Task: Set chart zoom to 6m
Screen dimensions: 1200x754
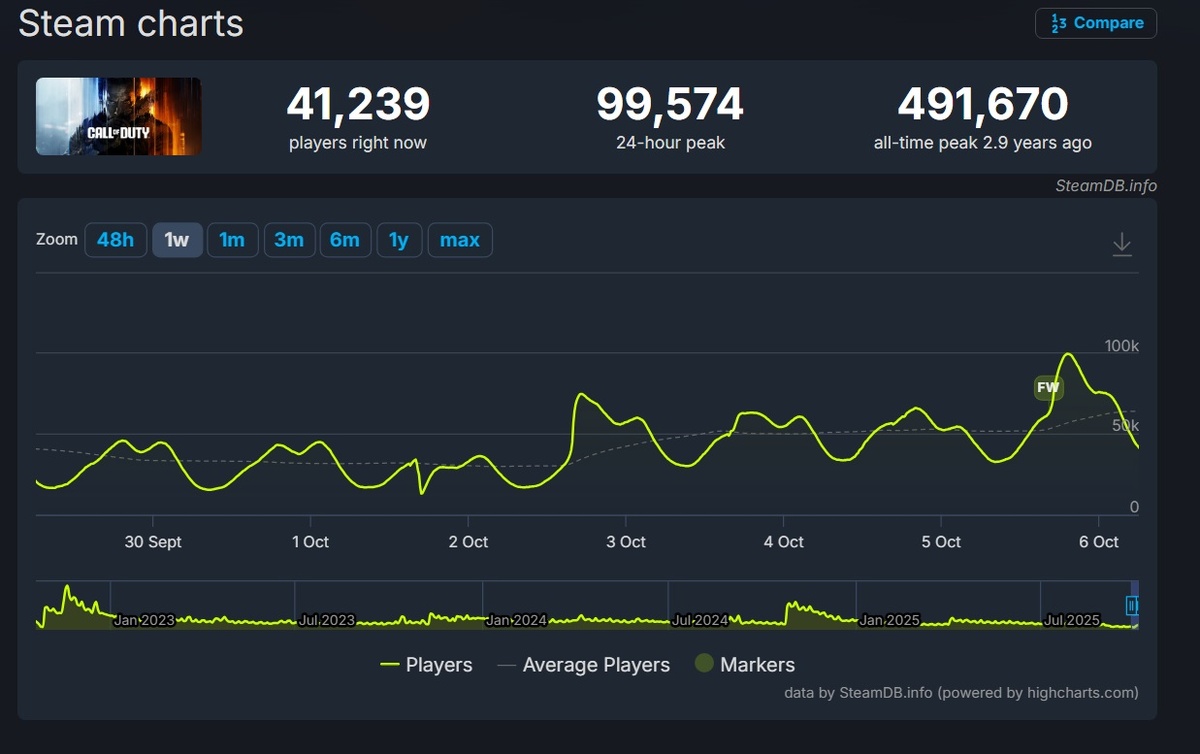Action: click(x=345, y=240)
